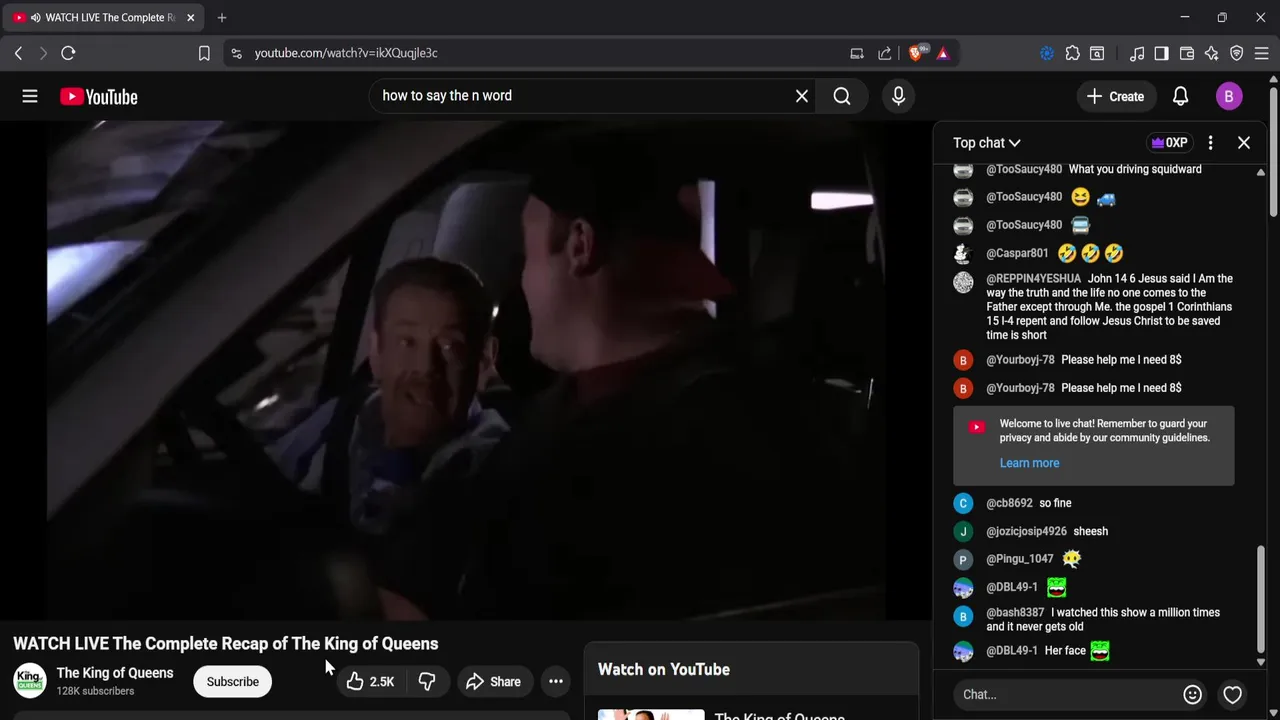Open the install/cast screen icon in address bar
1280x720 pixels.
pyautogui.click(x=857, y=53)
